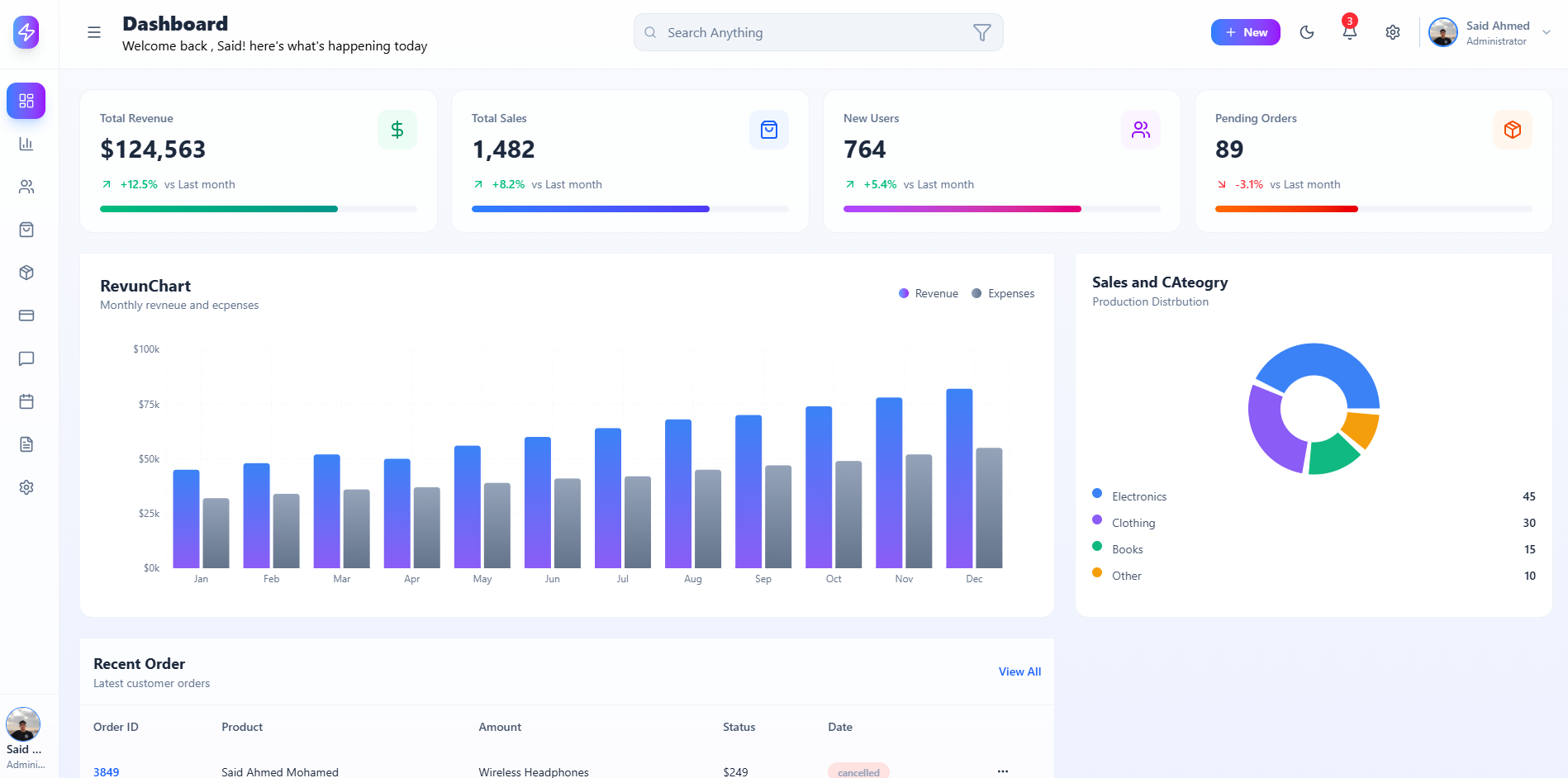Open the Analytics bar chart sidebar icon
The image size is (1568, 778).
pos(26,143)
